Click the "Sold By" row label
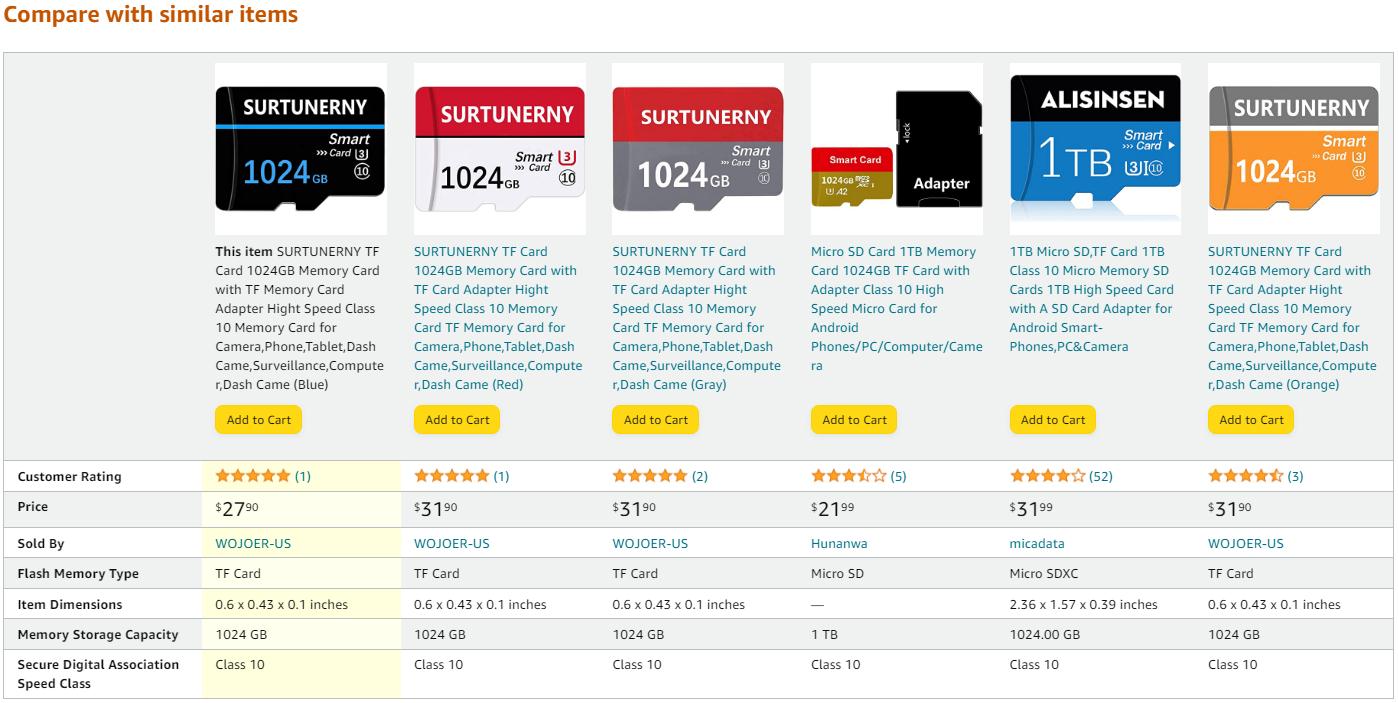The width and height of the screenshot is (1398, 703). (41, 544)
